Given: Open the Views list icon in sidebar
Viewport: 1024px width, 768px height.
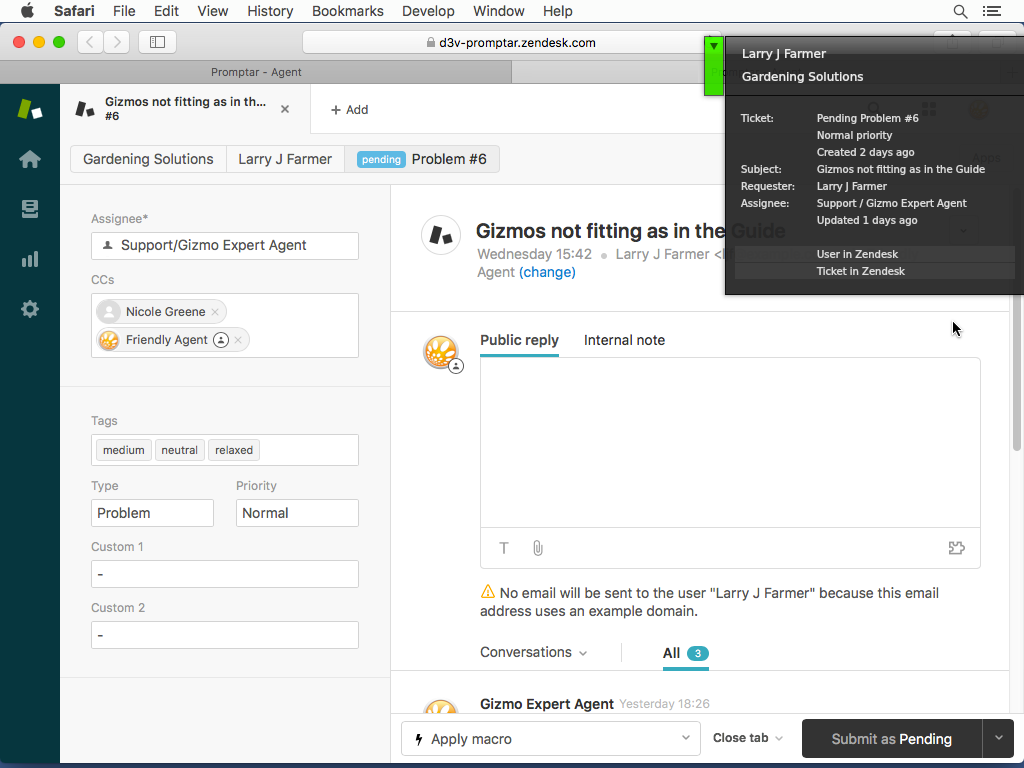Looking at the screenshot, I should [x=30, y=209].
